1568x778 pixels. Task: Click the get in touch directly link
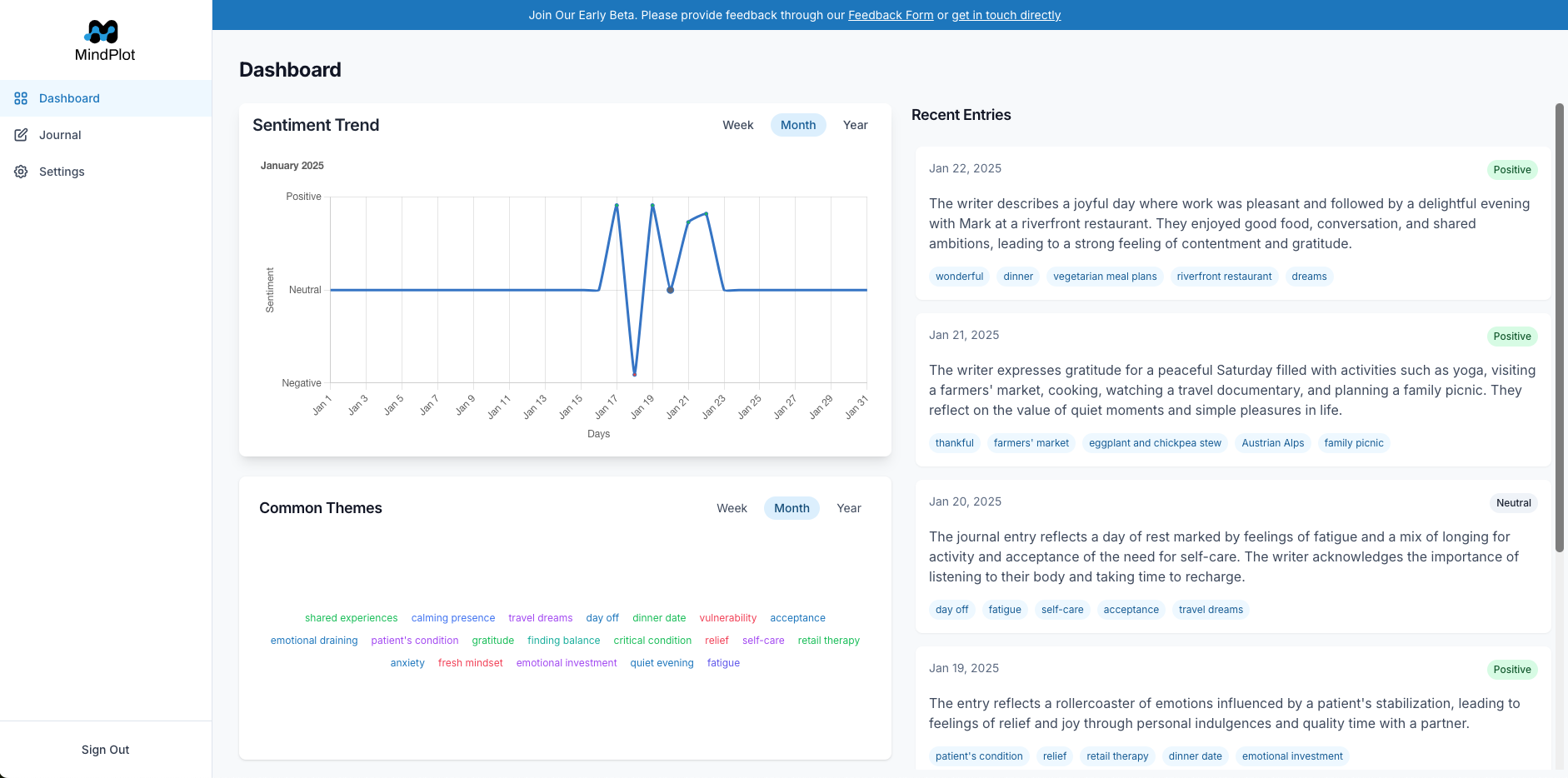pos(1006,15)
